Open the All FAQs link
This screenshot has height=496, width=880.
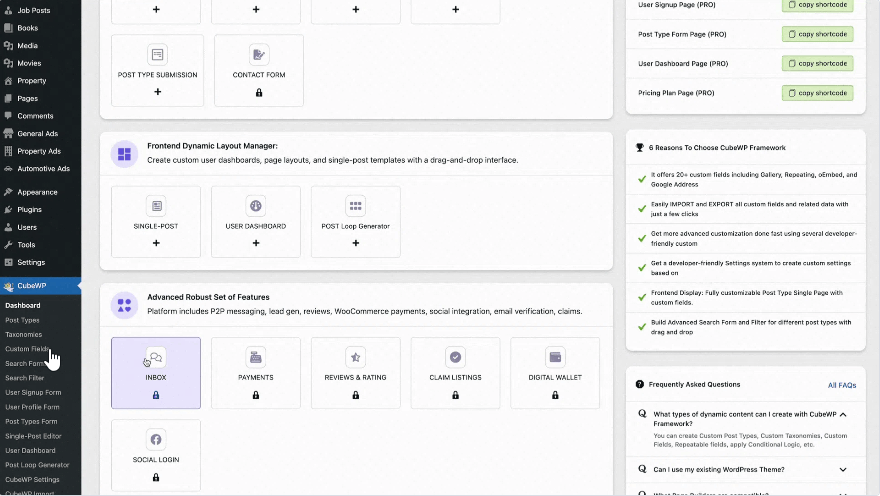click(x=841, y=384)
